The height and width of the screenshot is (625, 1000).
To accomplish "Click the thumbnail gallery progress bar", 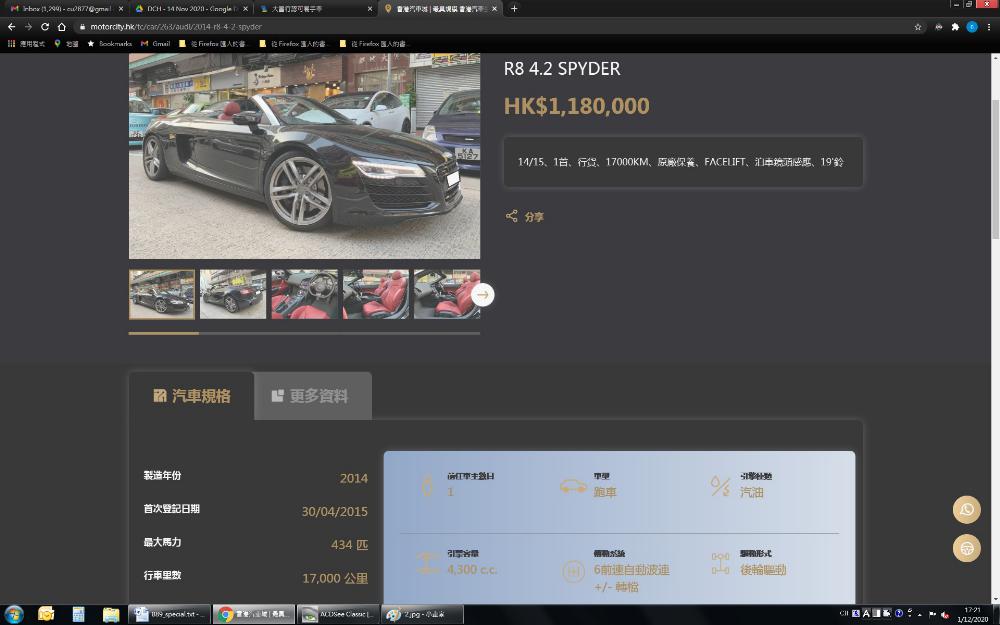I will [304, 333].
